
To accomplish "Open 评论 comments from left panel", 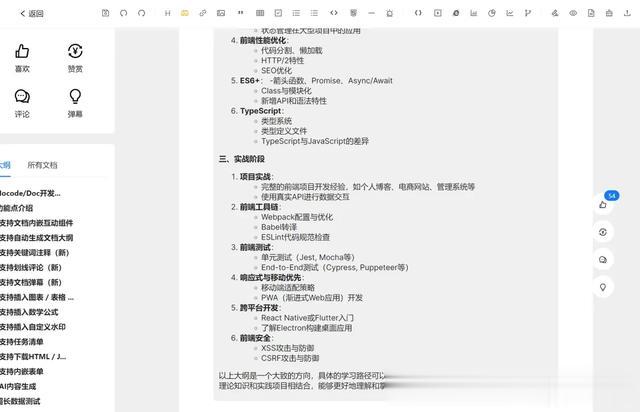I will [22, 104].
